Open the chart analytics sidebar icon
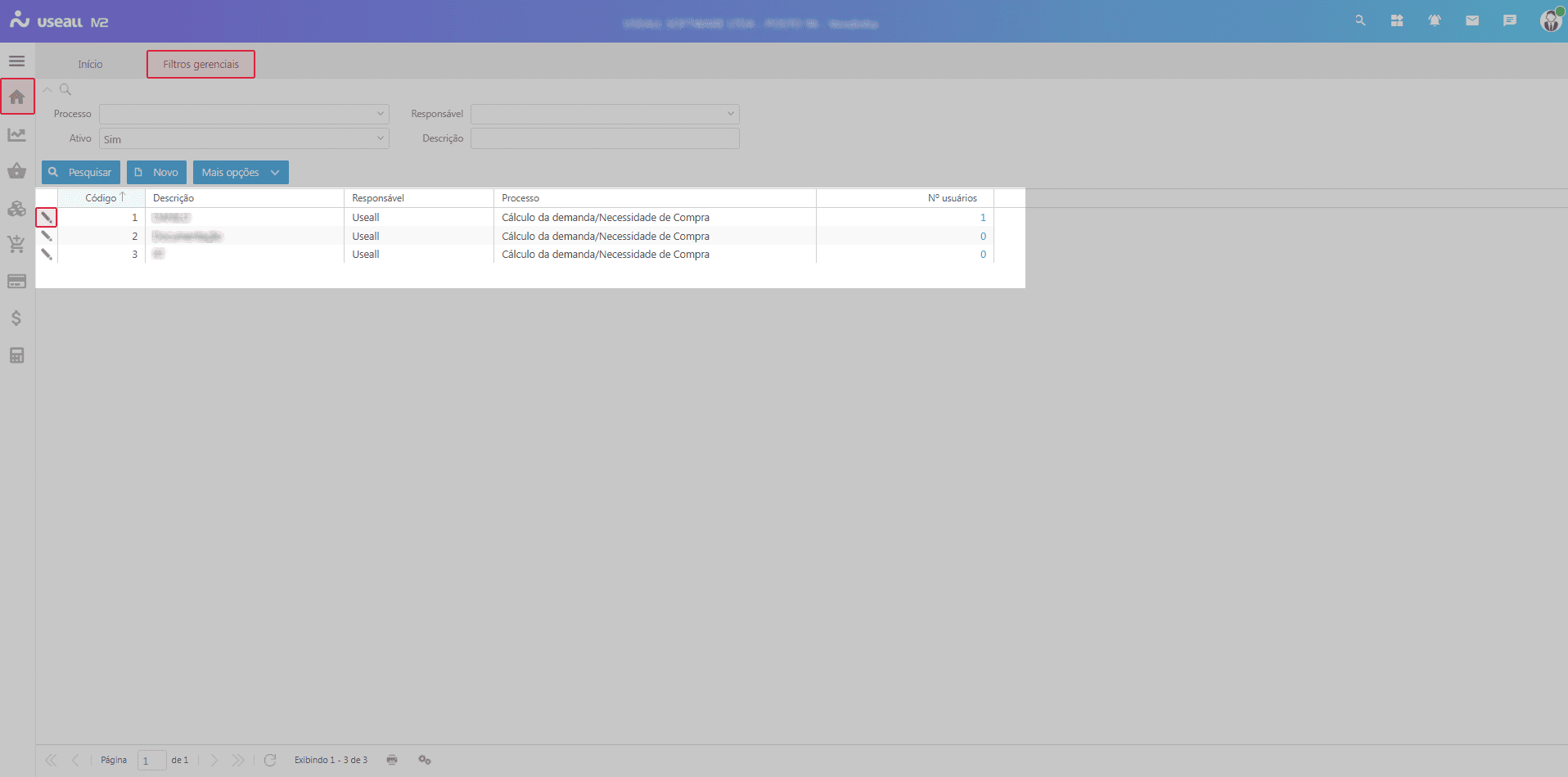 click(16, 135)
